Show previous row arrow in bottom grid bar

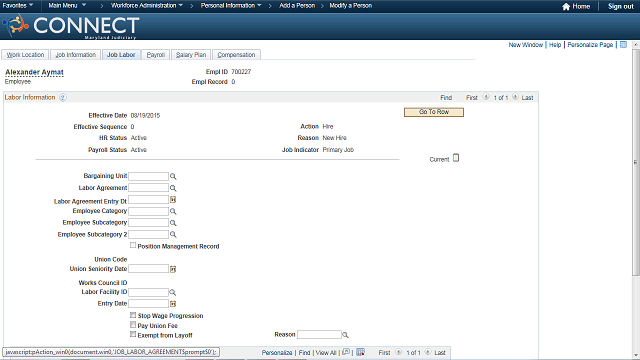click(398, 352)
